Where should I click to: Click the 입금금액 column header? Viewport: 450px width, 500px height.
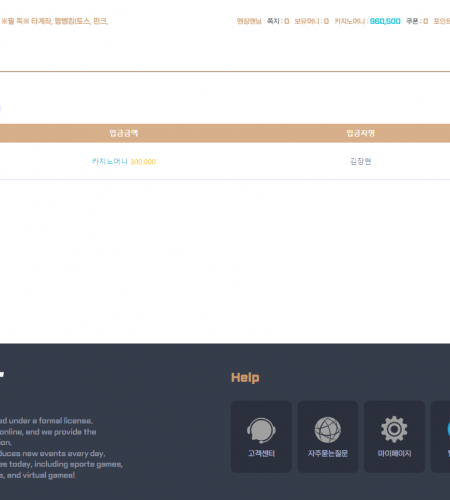pos(124,133)
